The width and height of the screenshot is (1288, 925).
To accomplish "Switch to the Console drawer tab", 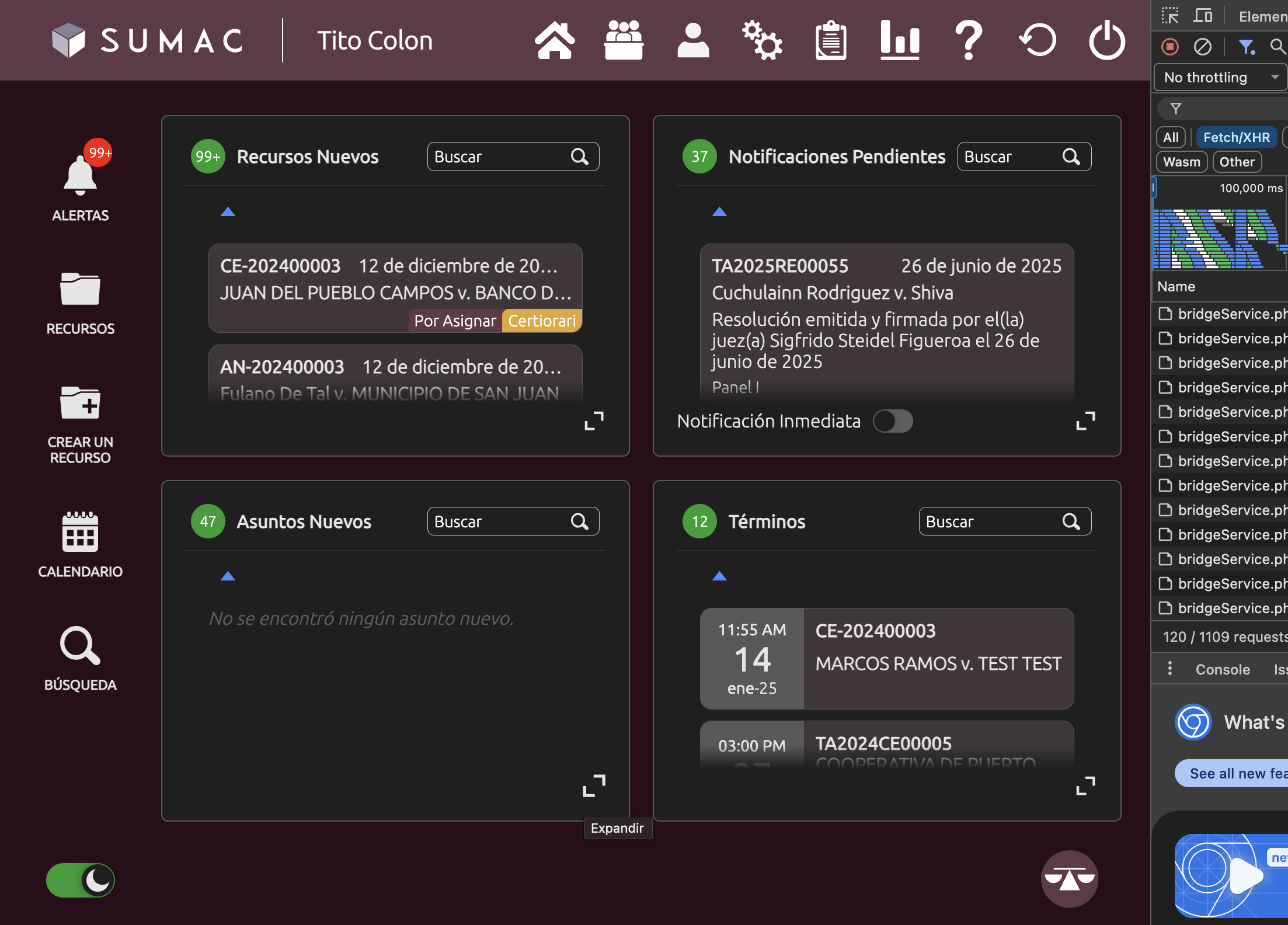I will pos(1223,669).
